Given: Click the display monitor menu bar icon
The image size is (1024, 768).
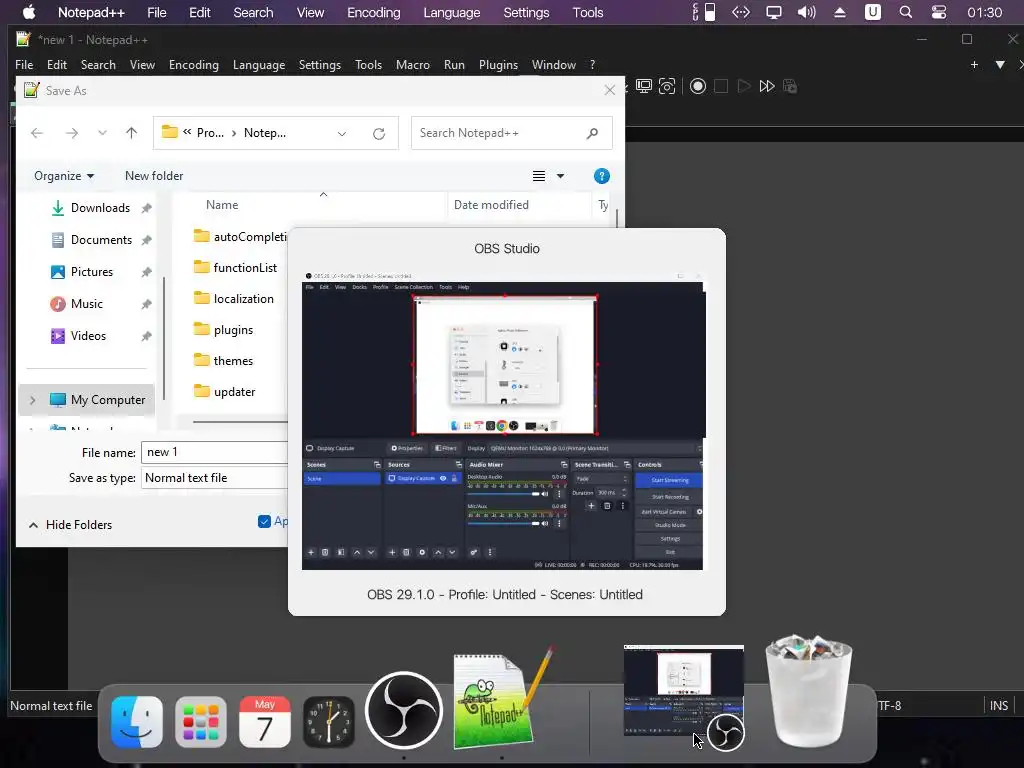Looking at the screenshot, I should (x=773, y=12).
